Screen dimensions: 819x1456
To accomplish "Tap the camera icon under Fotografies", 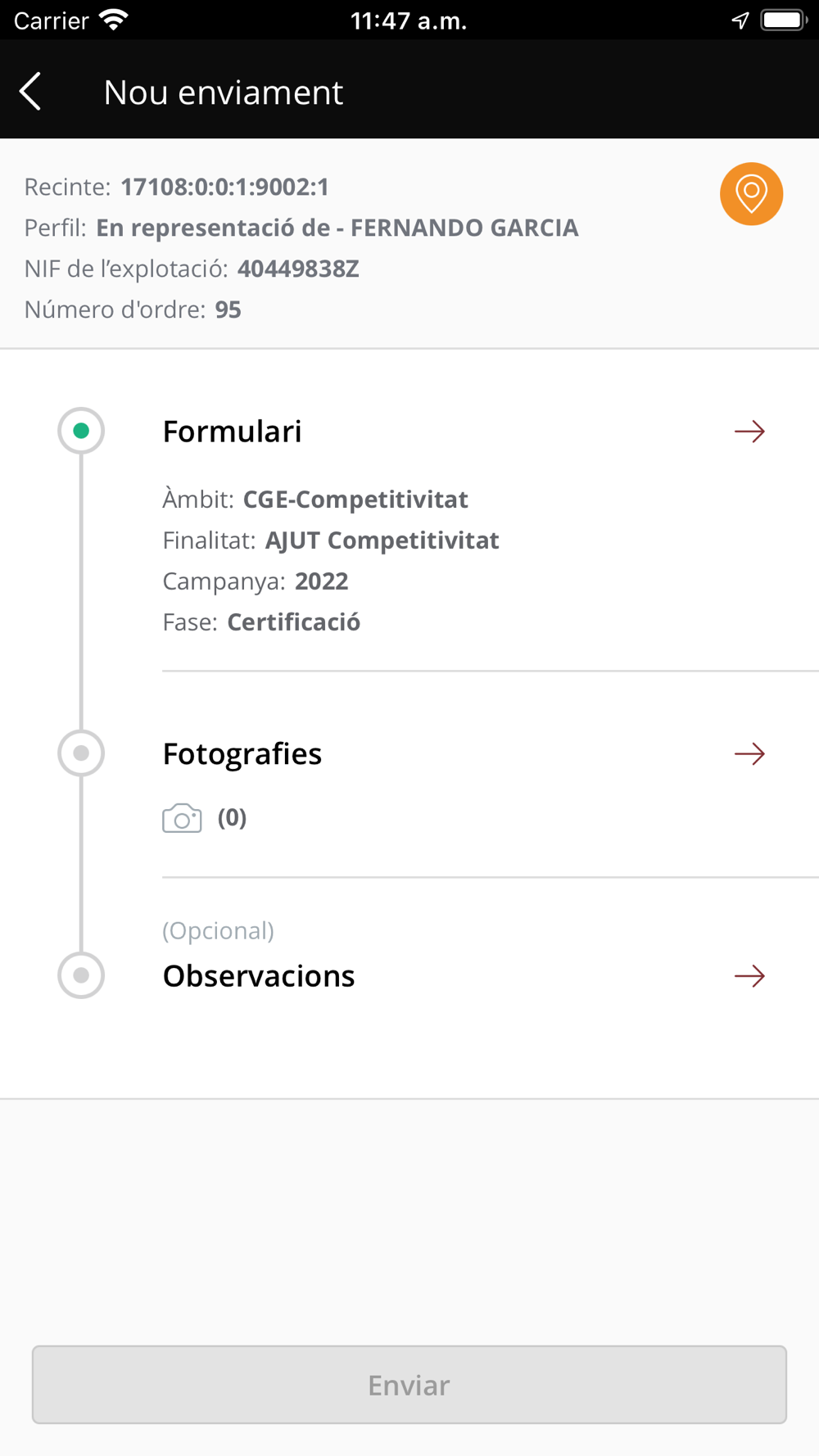I will pyautogui.click(x=182, y=818).
